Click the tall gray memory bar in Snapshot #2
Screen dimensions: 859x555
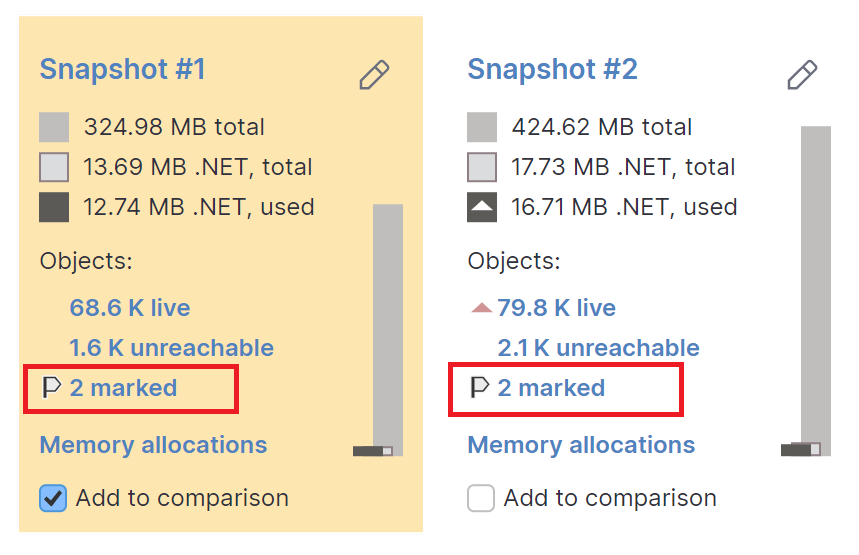pyautogui.click(x=815, y=280)
